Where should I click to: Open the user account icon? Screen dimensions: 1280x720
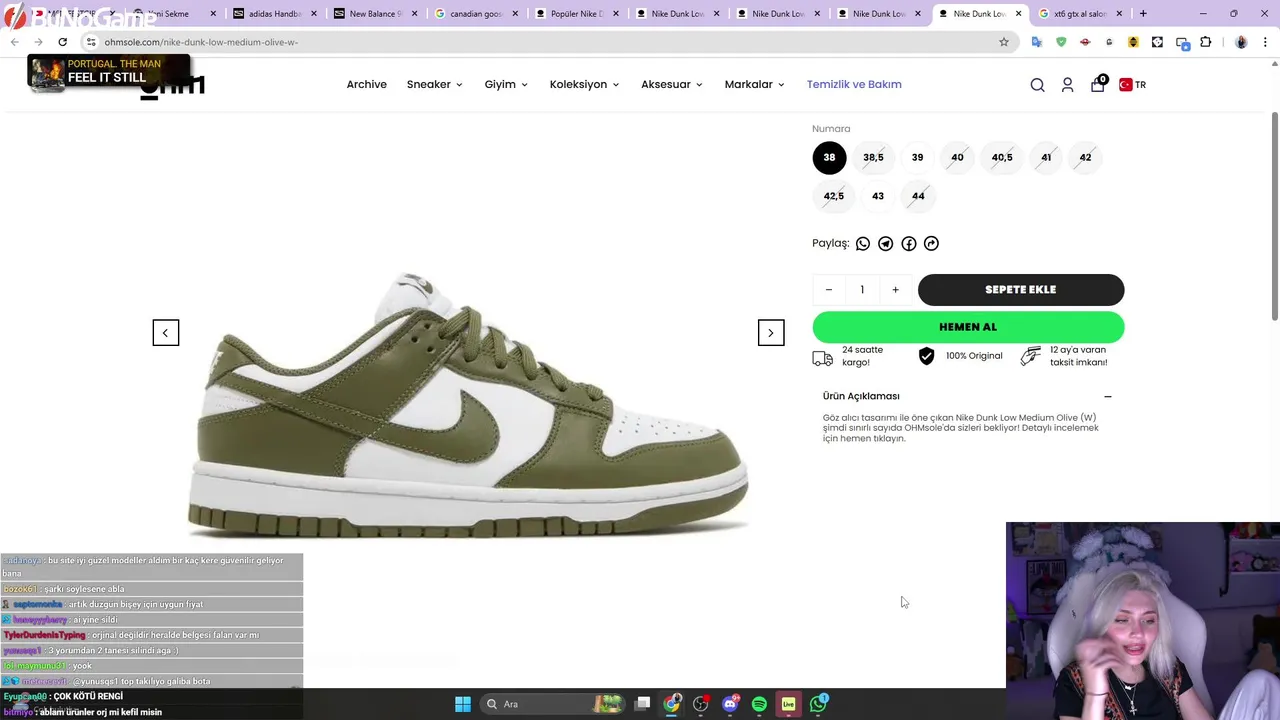coord(1067,85)
